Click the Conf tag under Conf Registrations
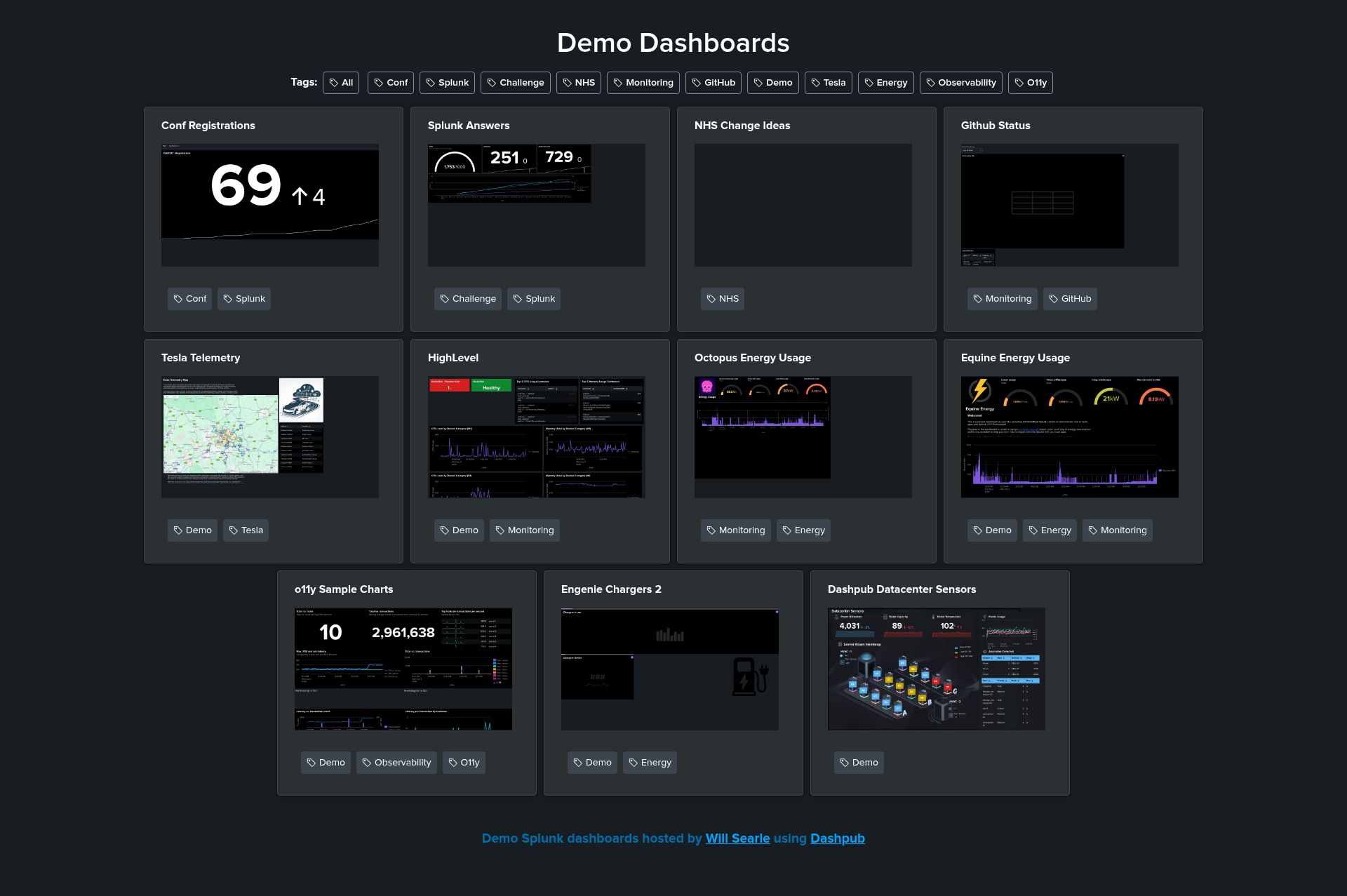 pyautogui.click(x=189, y=298)
